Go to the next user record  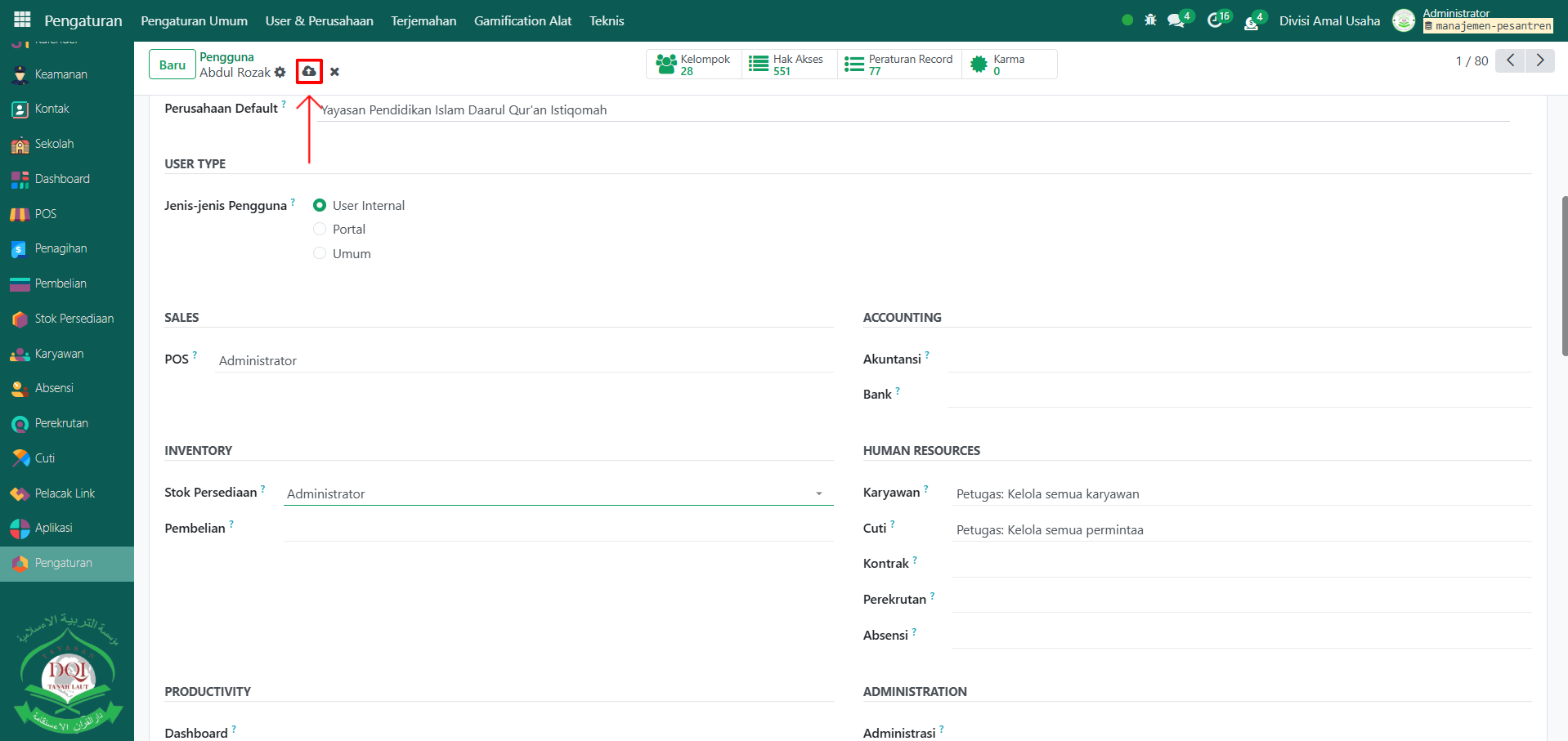1539,60
